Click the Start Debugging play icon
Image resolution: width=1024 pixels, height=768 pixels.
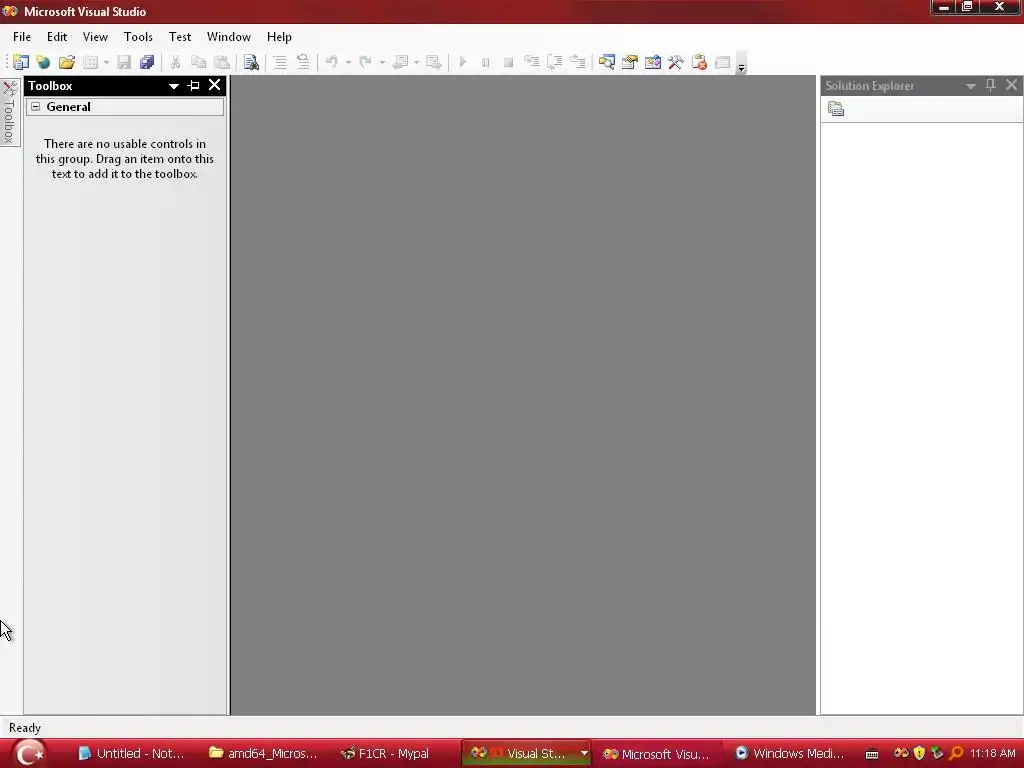click(x=462, y=62)
